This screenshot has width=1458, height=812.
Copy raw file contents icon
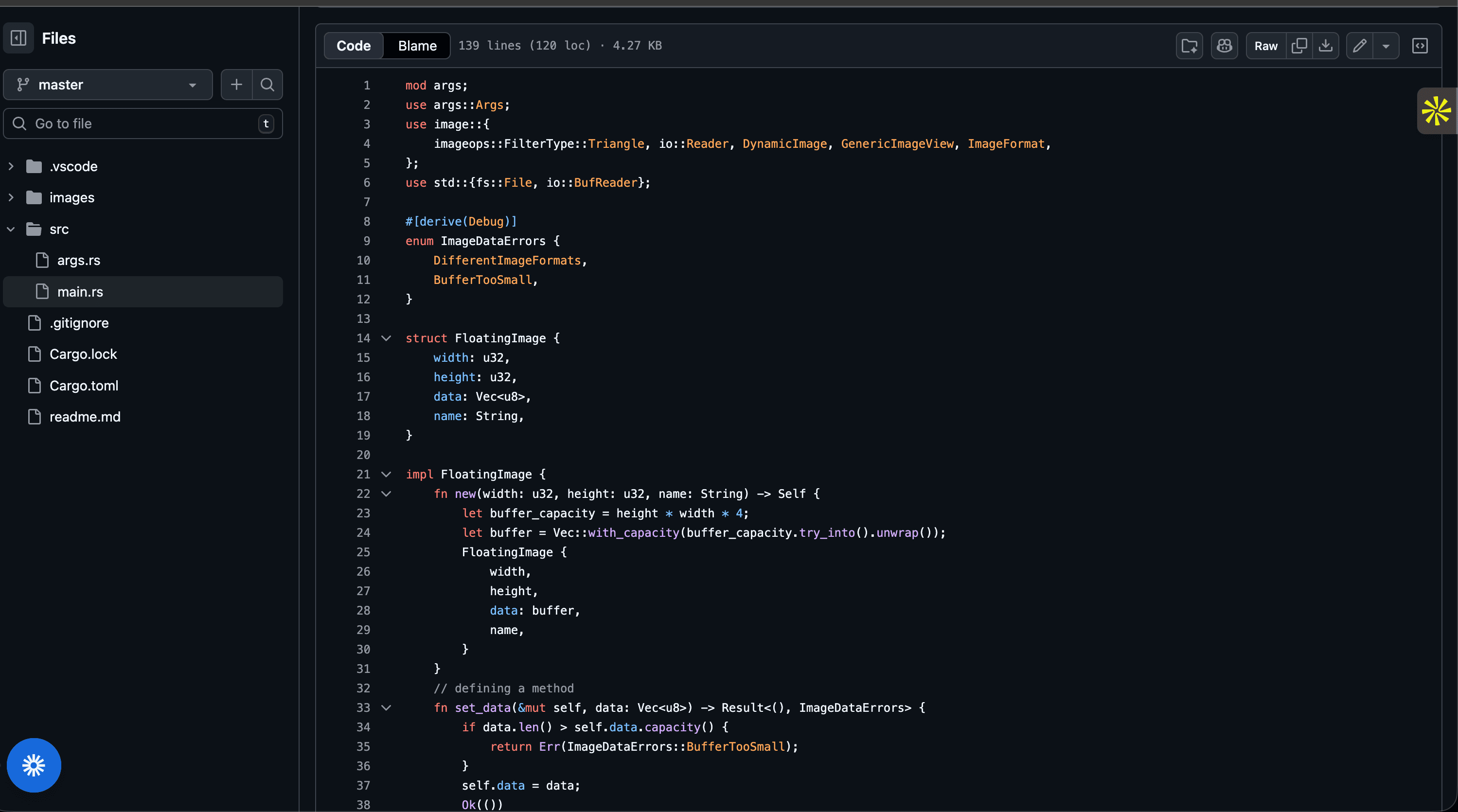click(x=1299, y=46)
